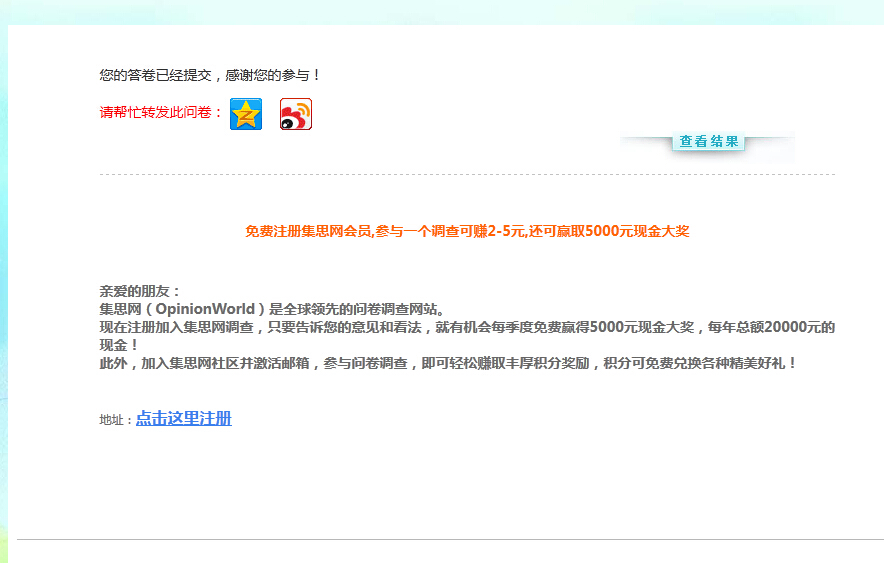The height and width of the screenshot is (563, 884).
Task: Select the 地址： label text
Action: 116,420
